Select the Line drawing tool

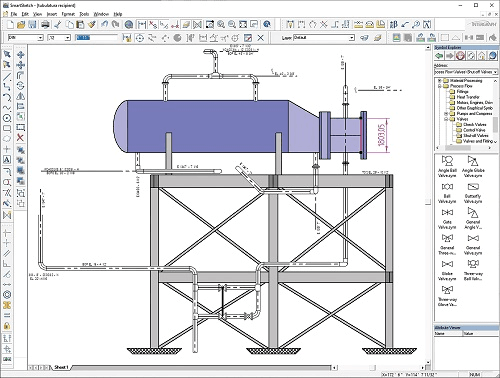coord(7,76)
